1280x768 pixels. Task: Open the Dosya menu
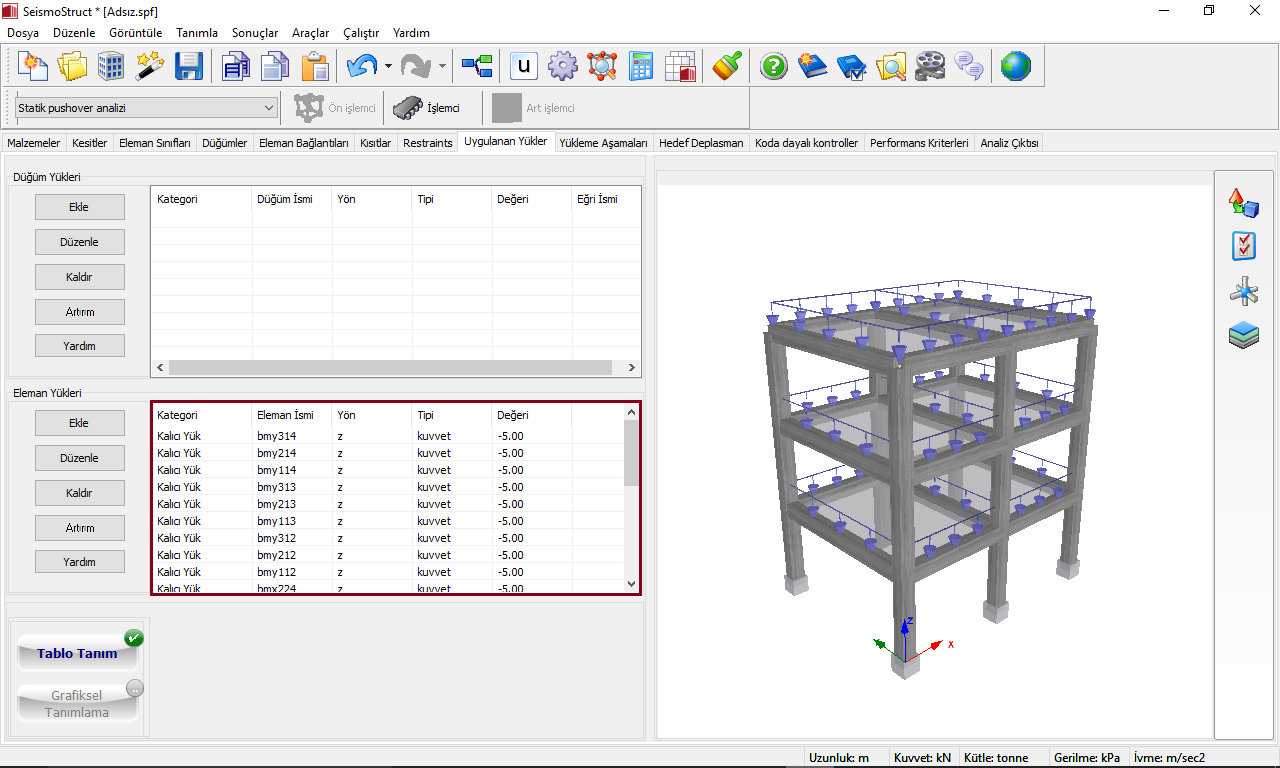click(23, 32)
